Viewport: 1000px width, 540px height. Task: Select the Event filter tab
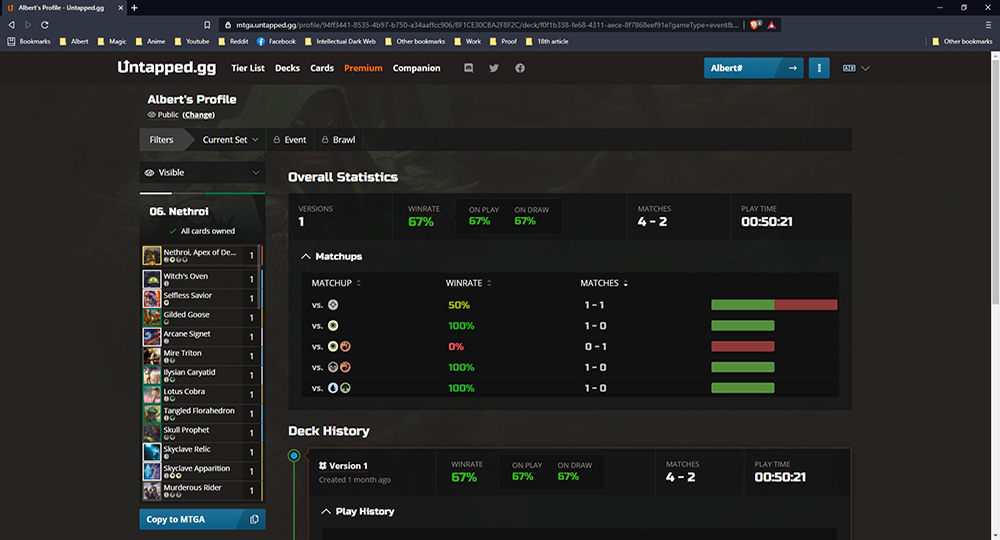(290, 140)
